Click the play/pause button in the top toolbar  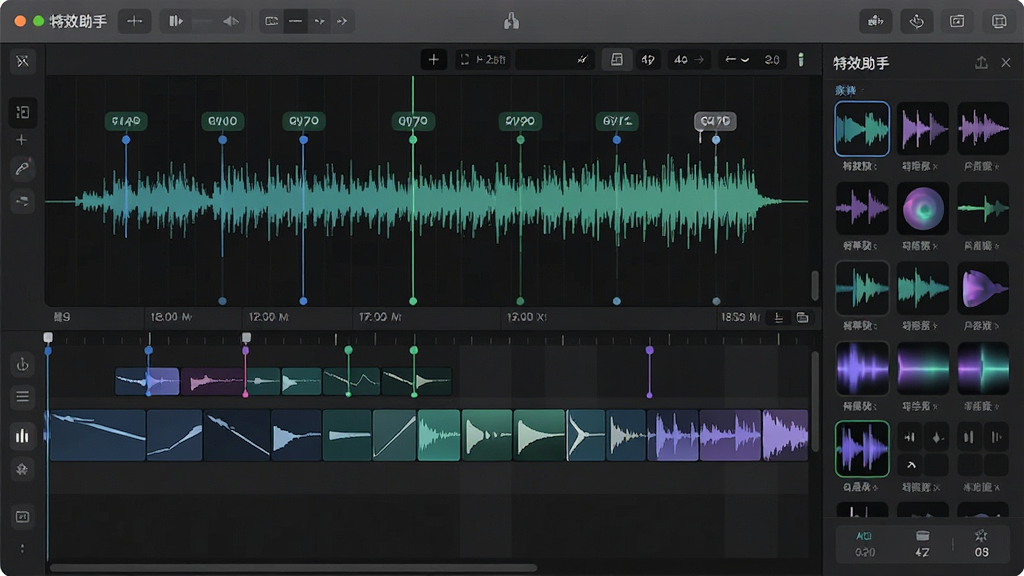click(x=175, y=21)
